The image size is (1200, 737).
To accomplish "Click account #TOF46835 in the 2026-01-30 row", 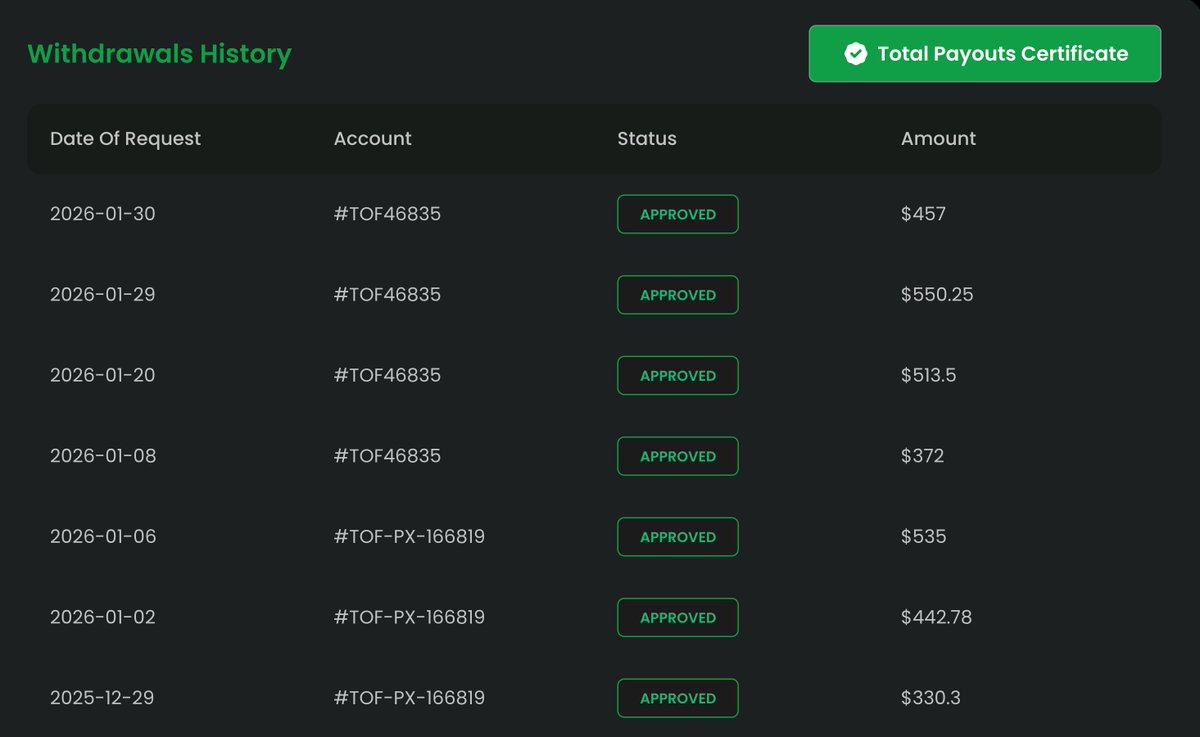I will click(387, 214).
